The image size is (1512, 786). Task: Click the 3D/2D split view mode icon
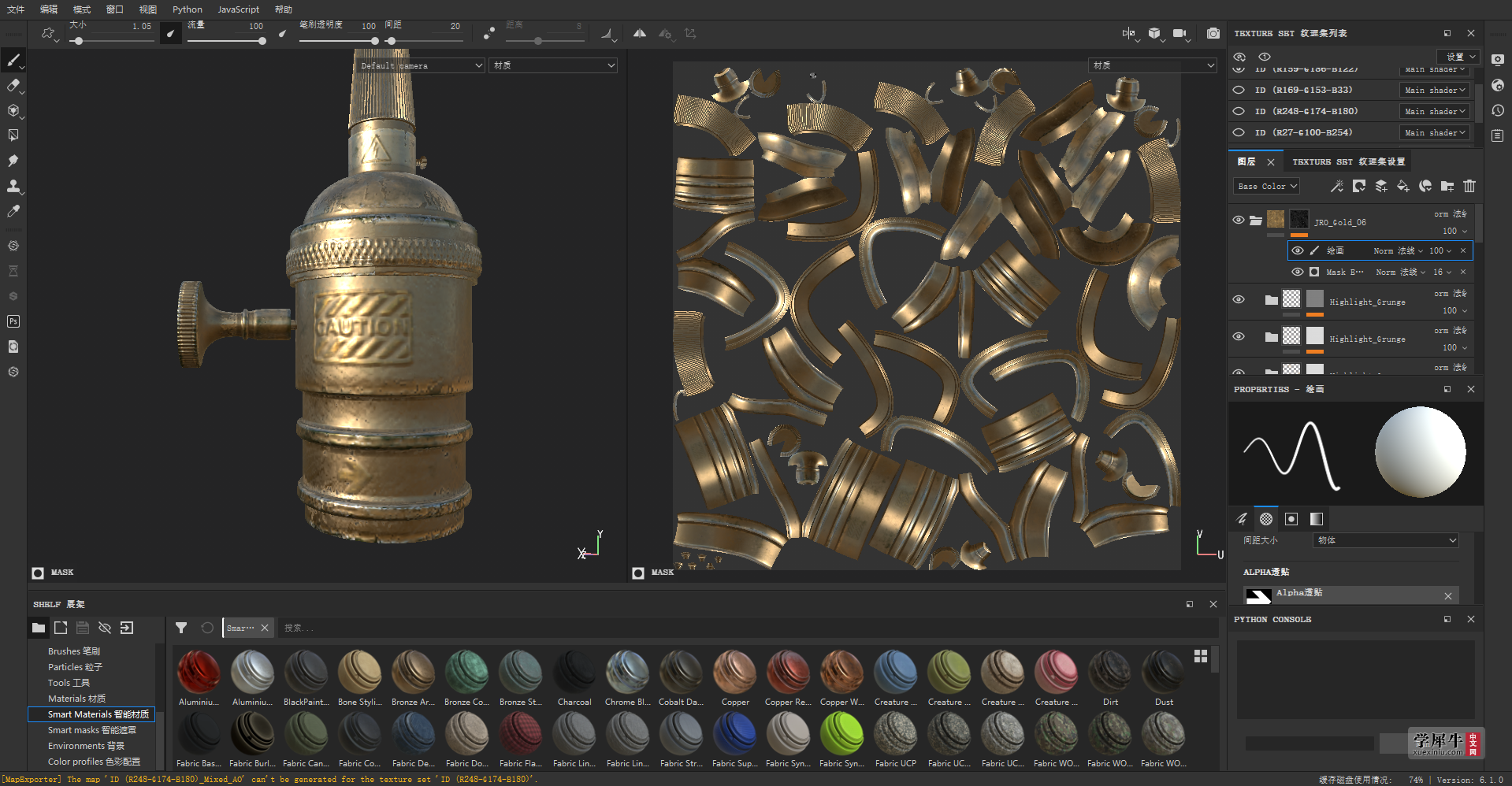coord(1128,34)
